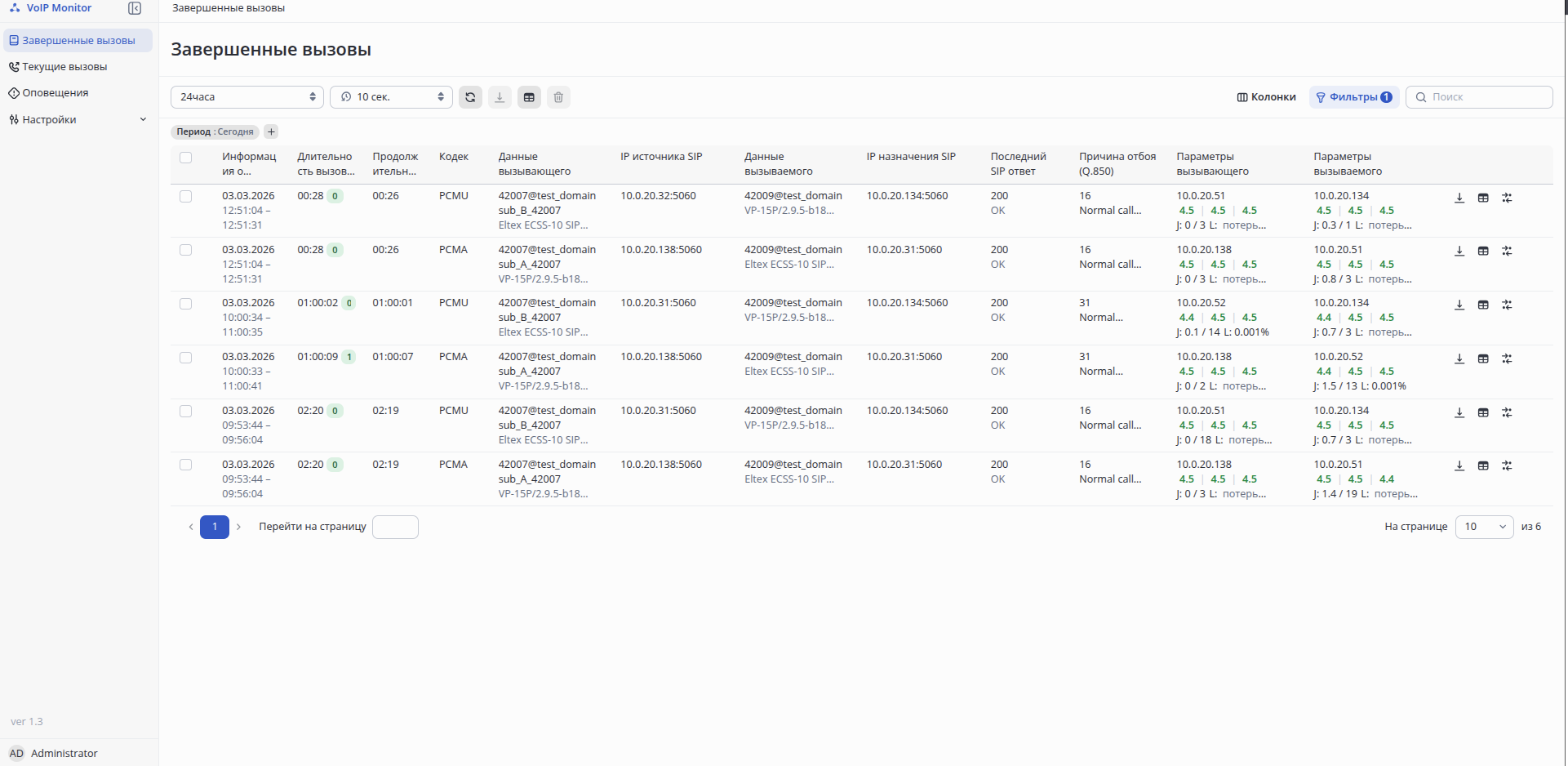The width and height of the screenshot is (1568, 766).
Task: Click the Причина отбоя (Q.850) column header
Action: click(1117, 164)
